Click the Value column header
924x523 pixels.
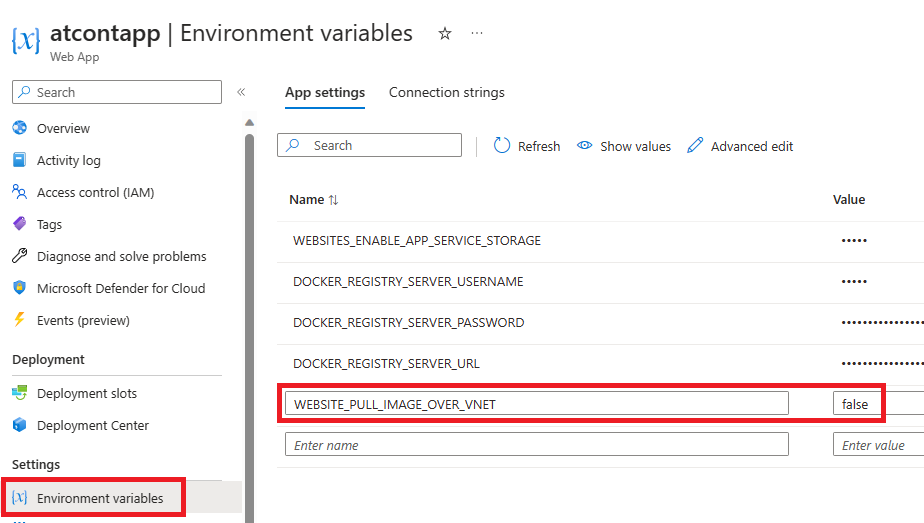849,200
